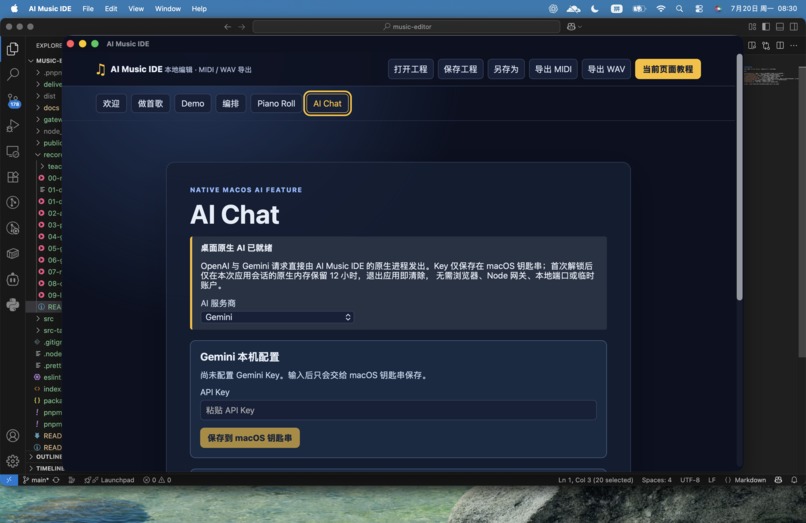Open the Piano Roll tab
Screen dimensions: 806x523
point(276,103)
